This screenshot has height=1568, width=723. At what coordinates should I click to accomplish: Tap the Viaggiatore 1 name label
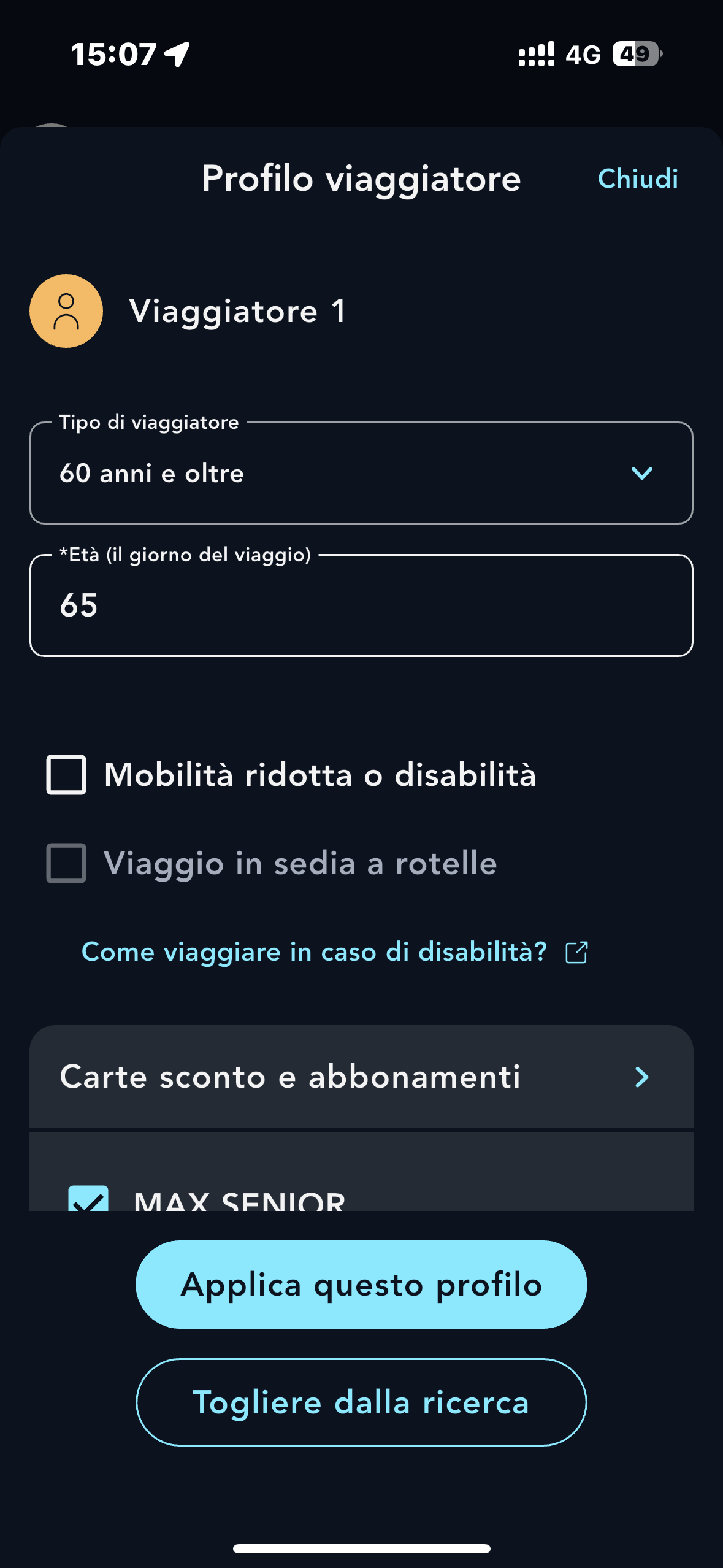(x=237, y=311)
